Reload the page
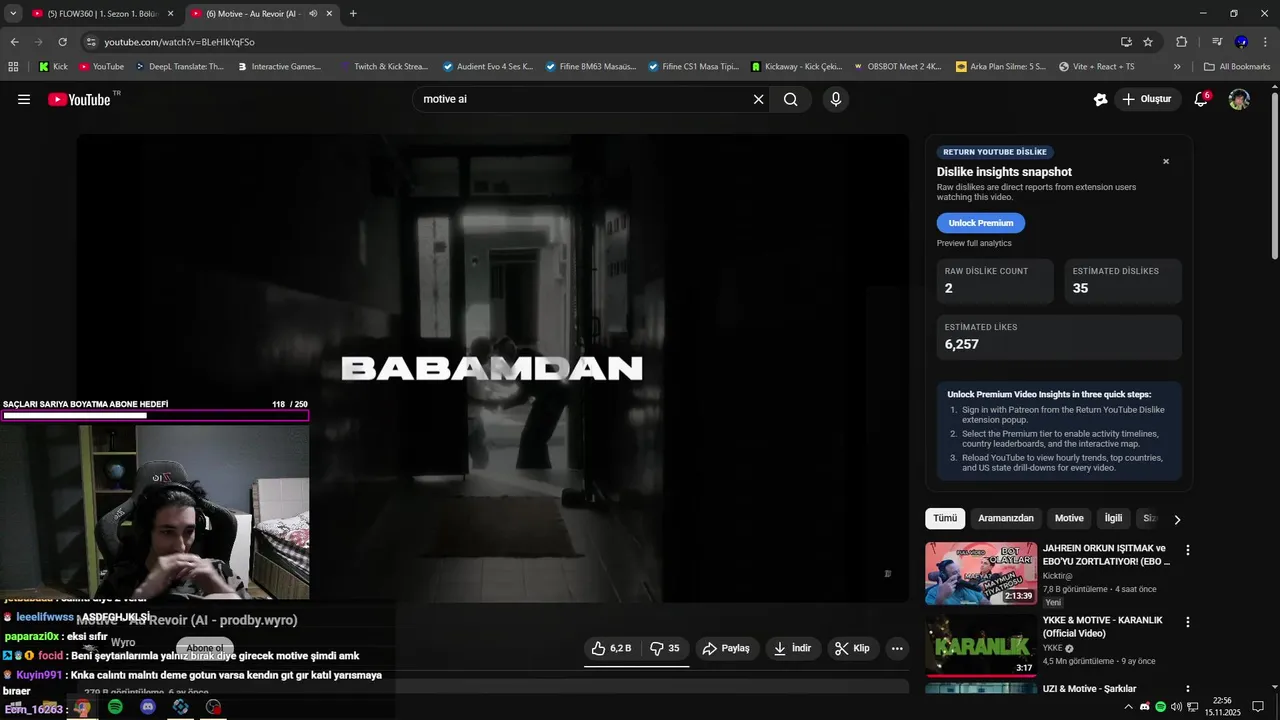 (62, 42)
